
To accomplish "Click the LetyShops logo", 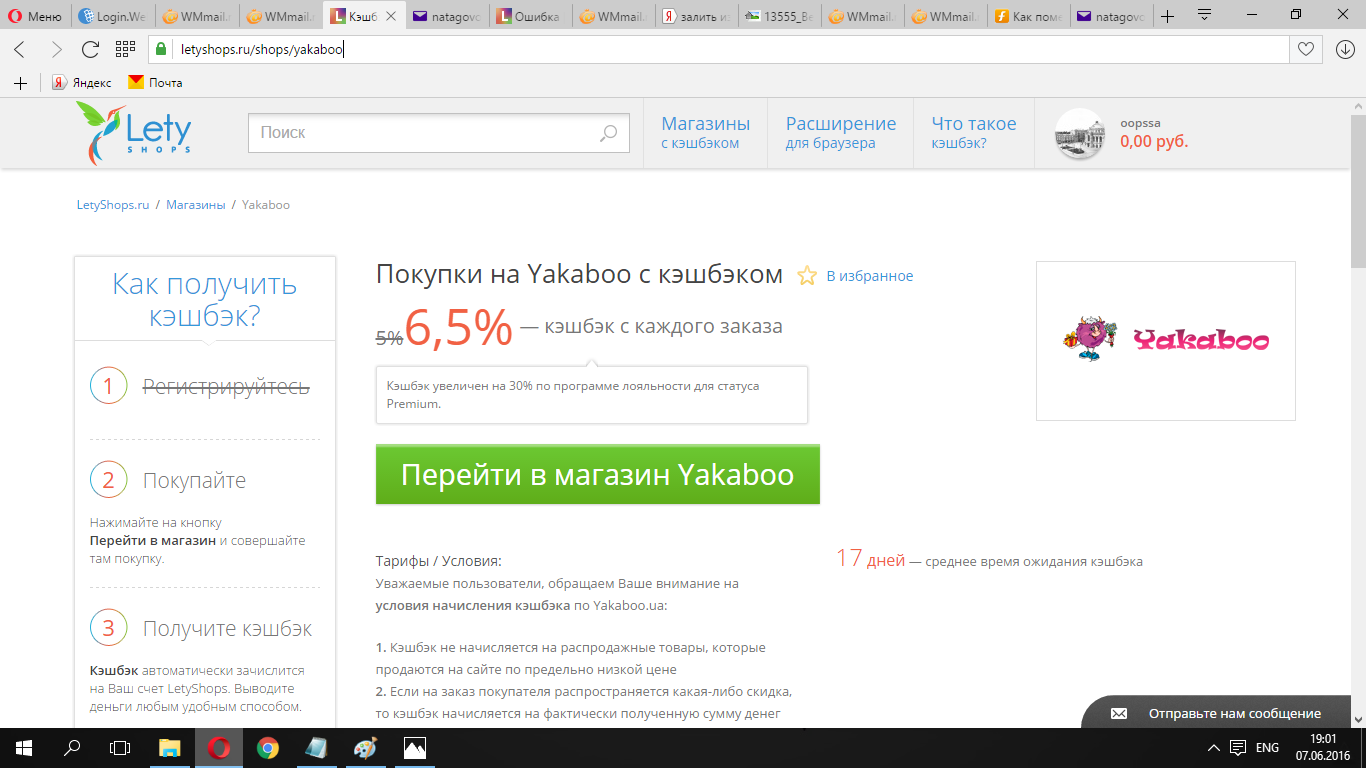I will click(134, 133).
